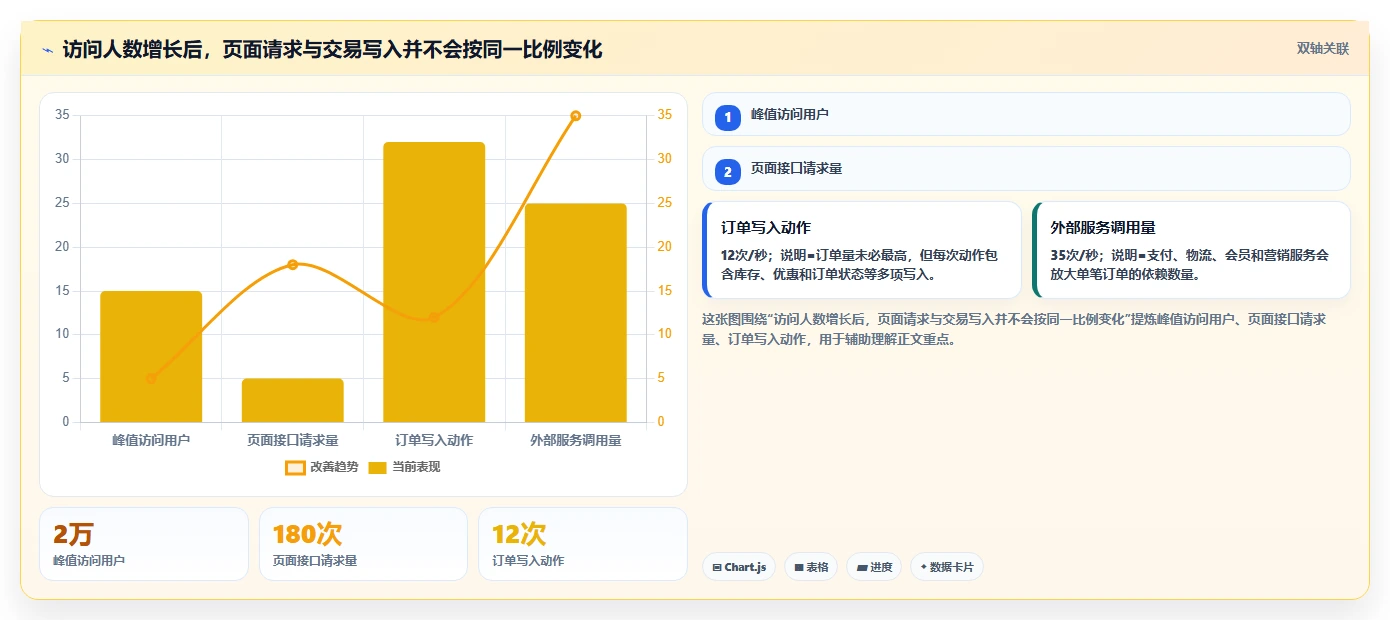Select the 外部服务调用量 bar in chart
1390x620 pixels.
point(576,313)
